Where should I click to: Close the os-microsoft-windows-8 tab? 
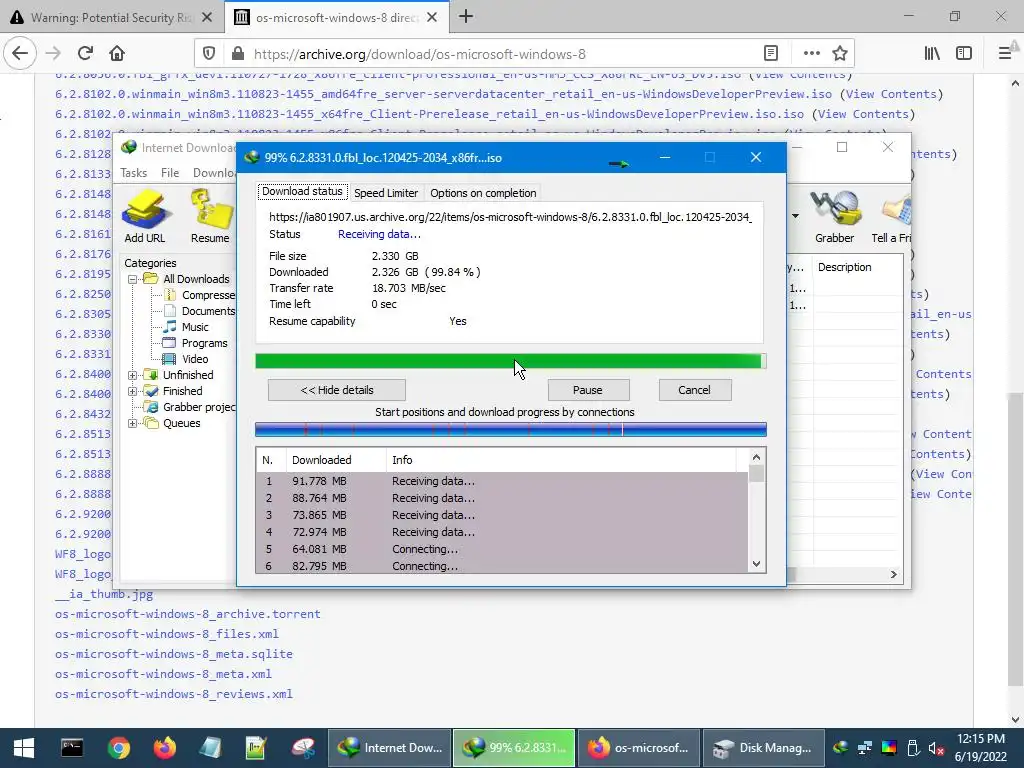pos(432,18)
